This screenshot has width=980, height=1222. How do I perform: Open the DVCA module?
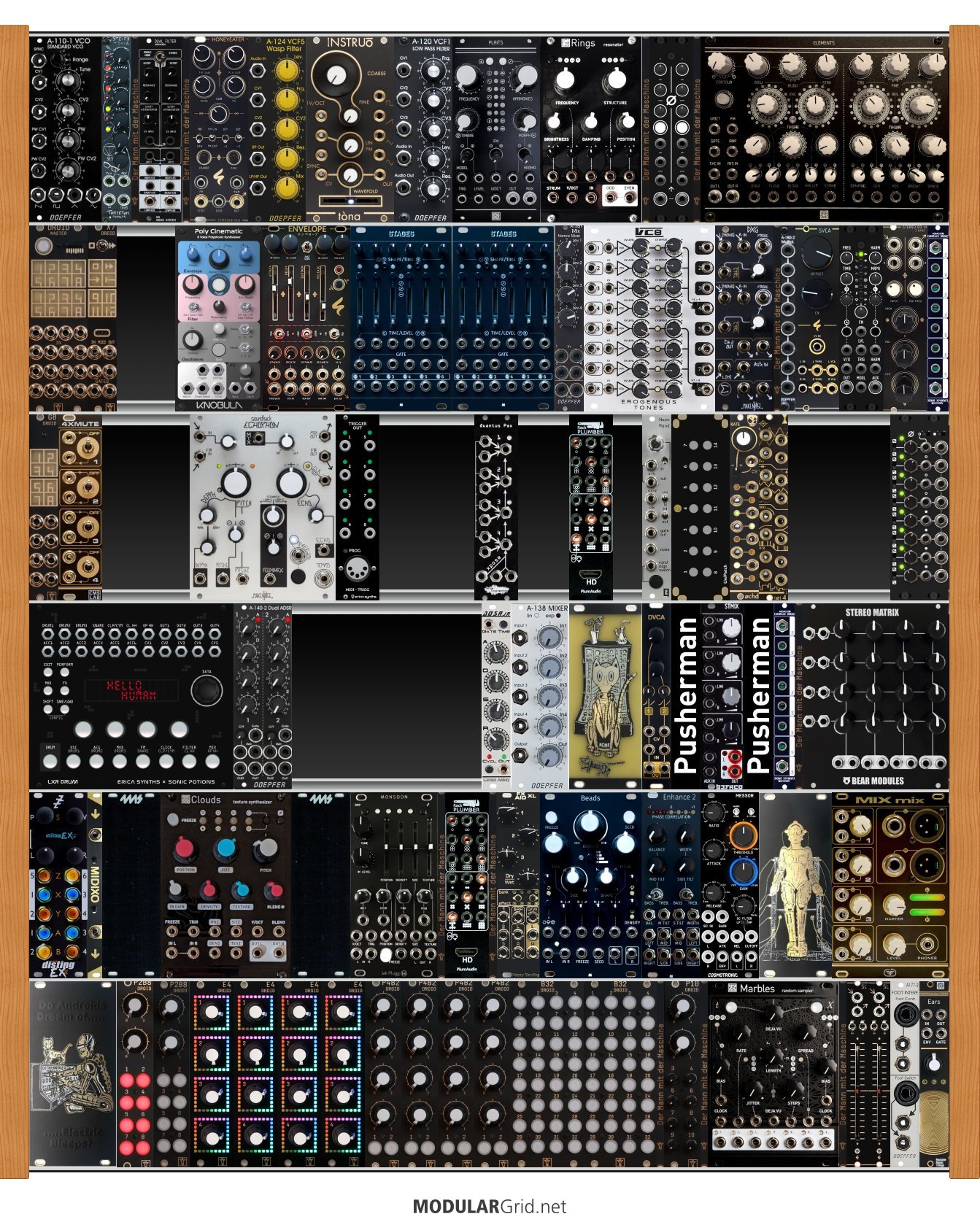click(x=657, y=696)
